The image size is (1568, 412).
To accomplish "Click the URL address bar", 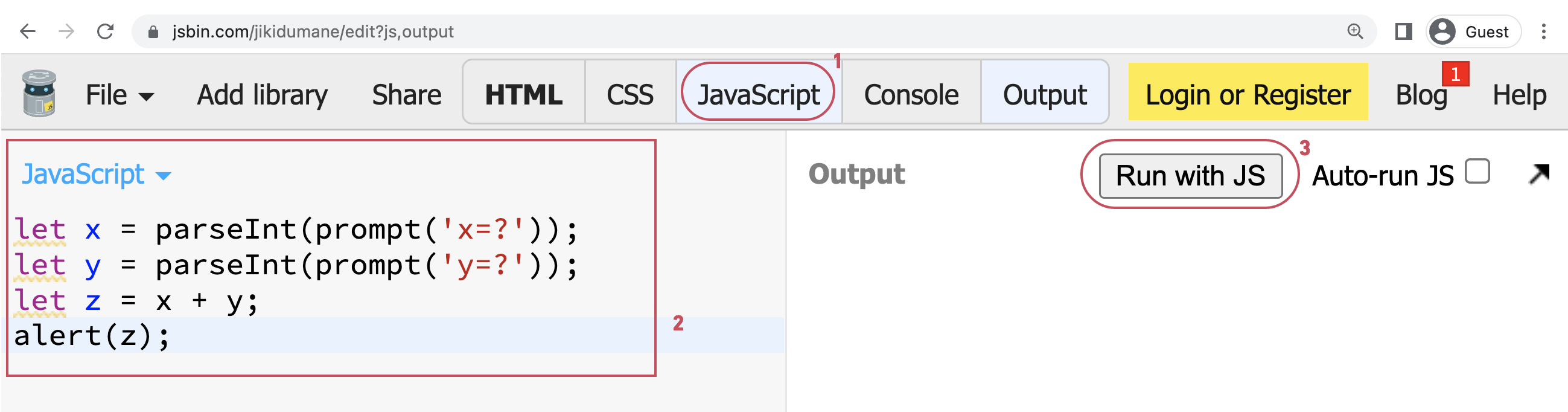I will pos(730,31).
